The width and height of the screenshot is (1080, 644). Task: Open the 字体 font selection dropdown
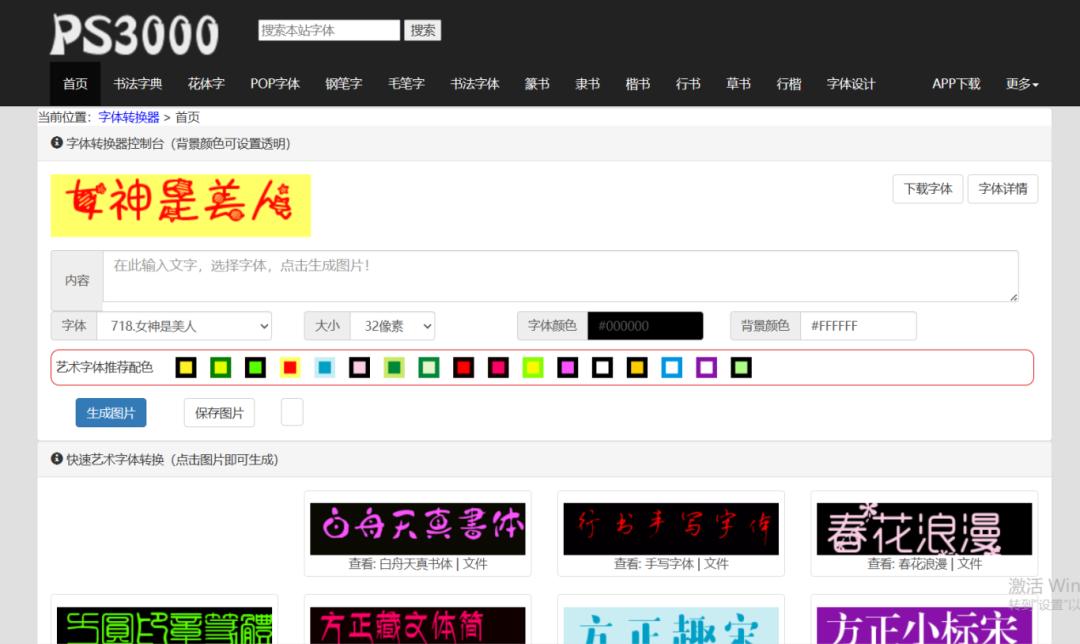coord(188,326)
